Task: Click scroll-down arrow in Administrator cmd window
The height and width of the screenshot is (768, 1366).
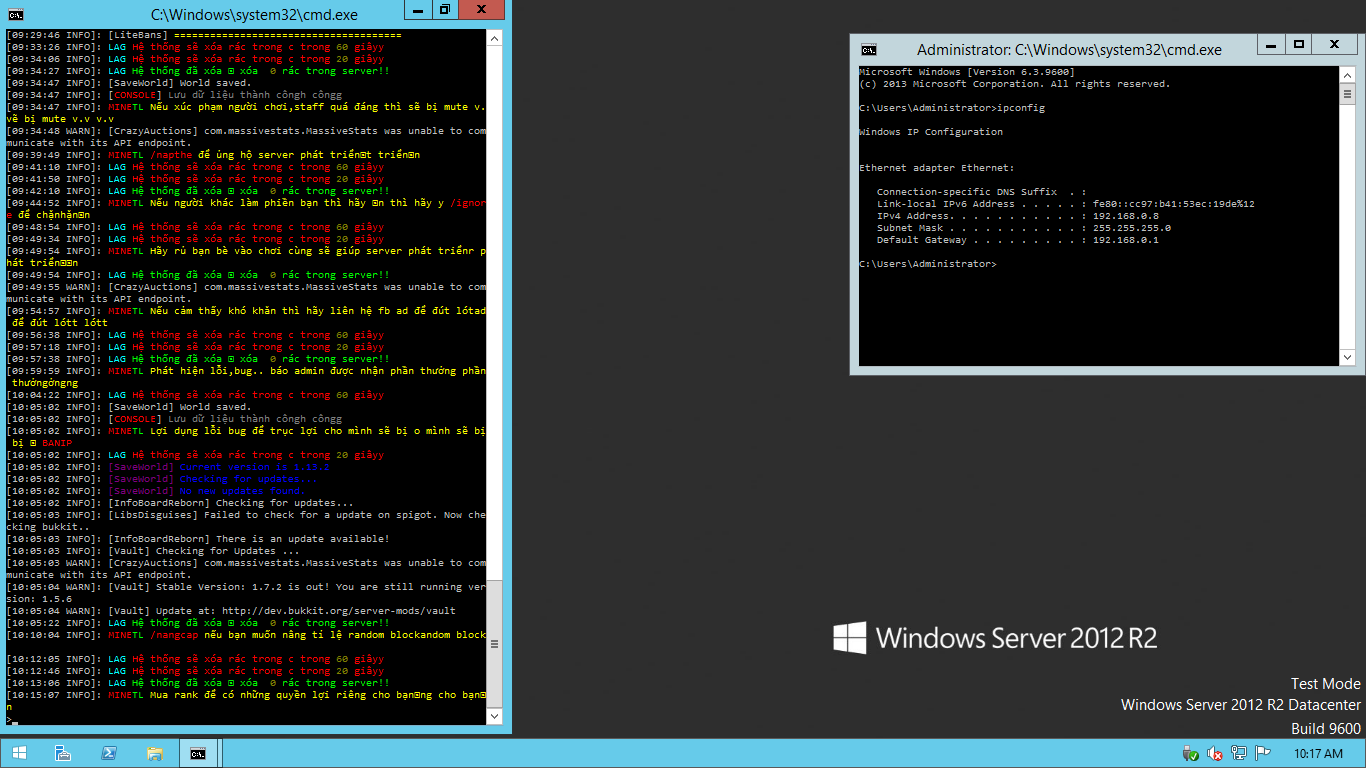Action: point(1346,357)
